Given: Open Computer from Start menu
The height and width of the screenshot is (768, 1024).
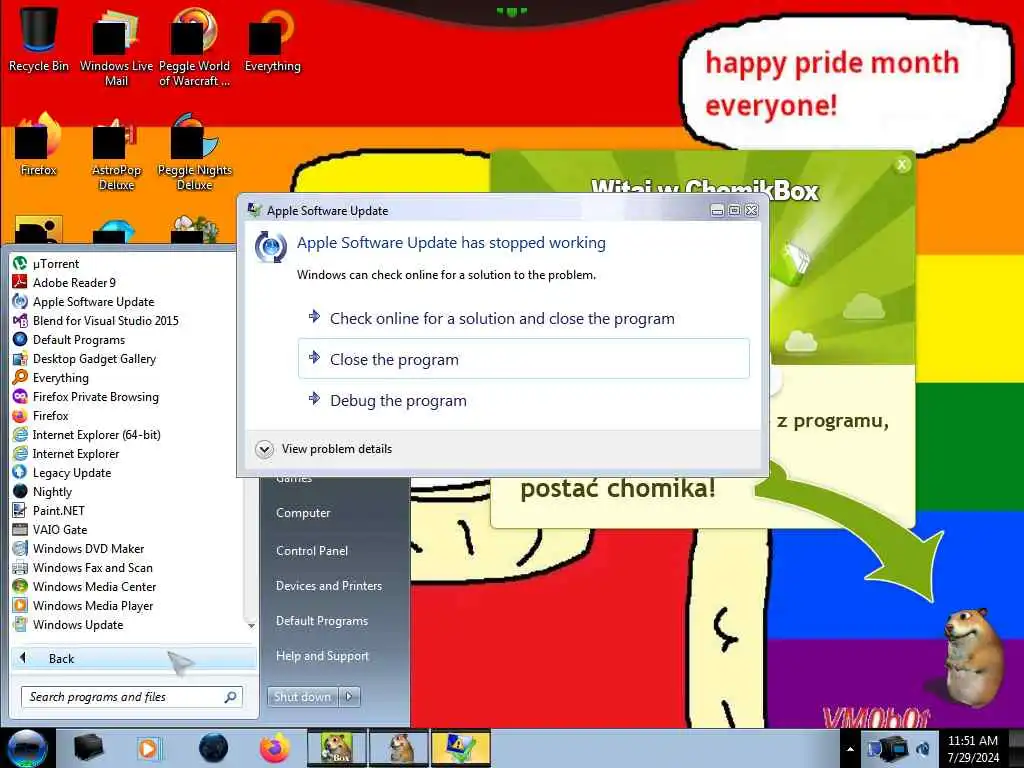Looking at the screenshot, I should [303, 513].
